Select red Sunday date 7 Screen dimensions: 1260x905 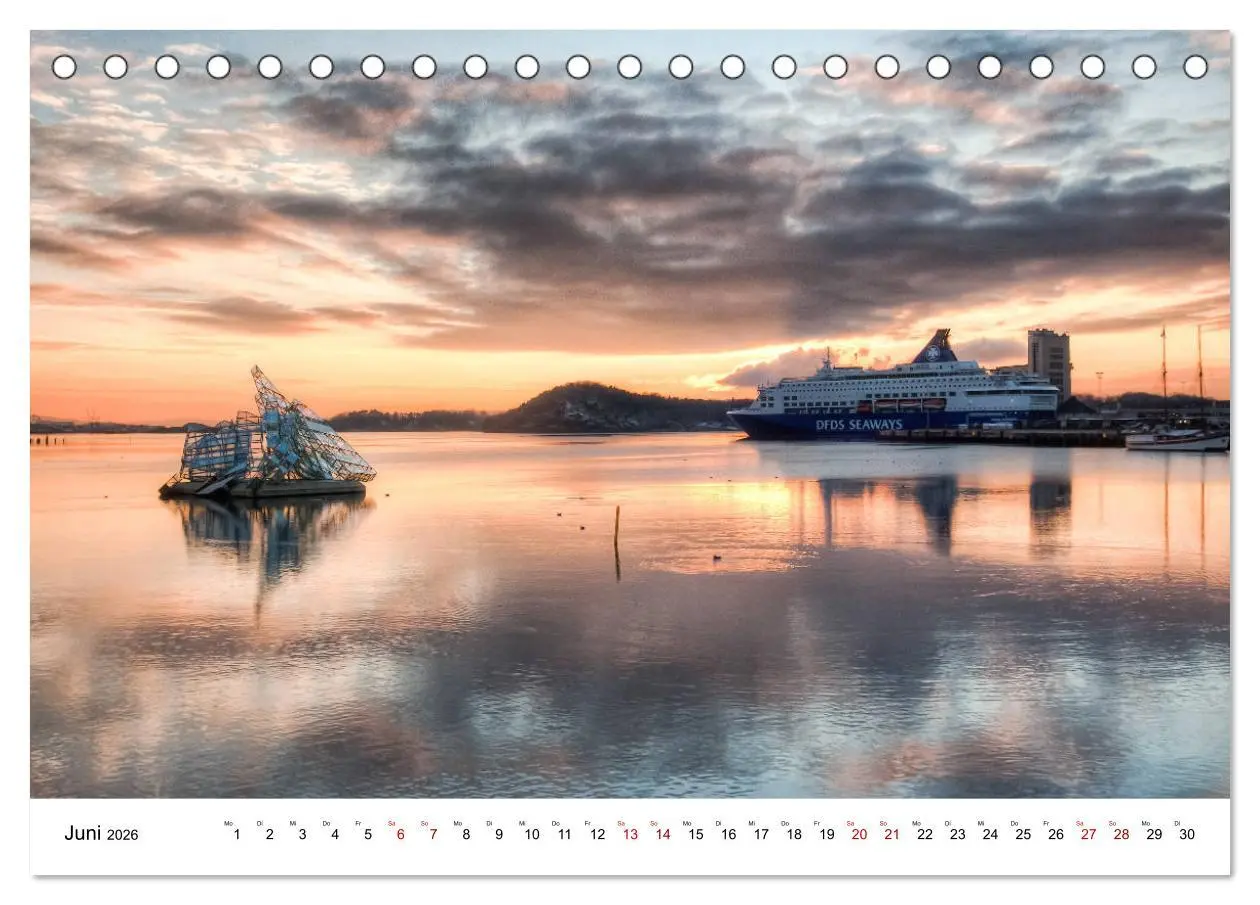point(433,834)
